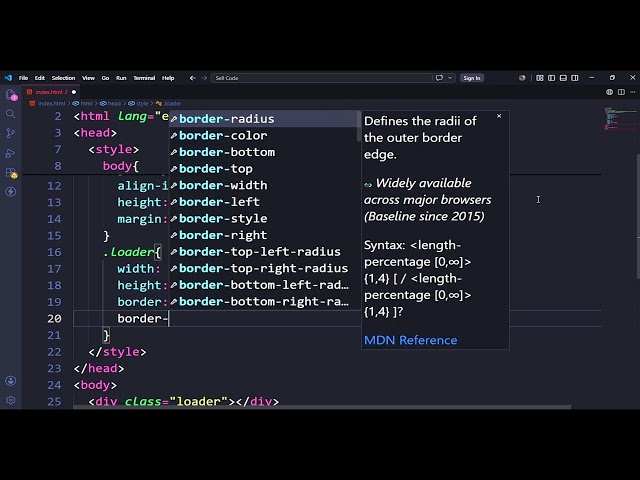
Task: Select the index.html editor tab
Action: (x=51, y=92)
